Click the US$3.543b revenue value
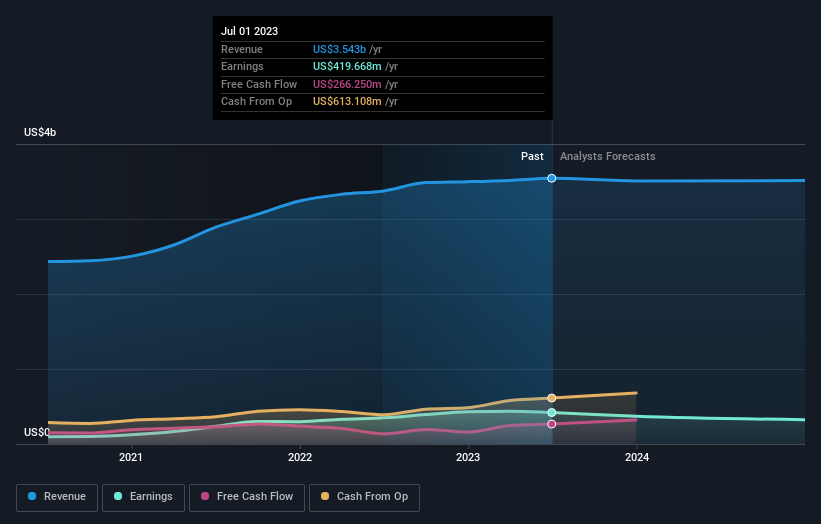821x524 pixels. (x=339, y=49)
